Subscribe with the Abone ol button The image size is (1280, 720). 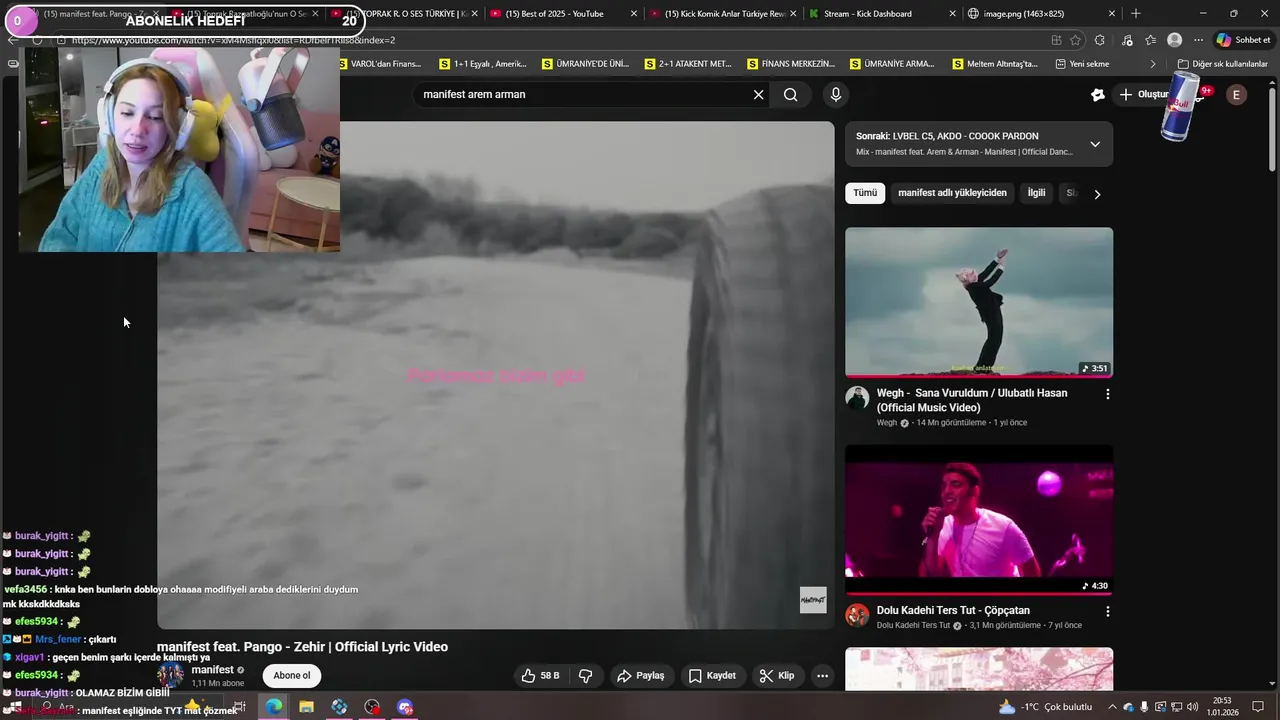292,676
